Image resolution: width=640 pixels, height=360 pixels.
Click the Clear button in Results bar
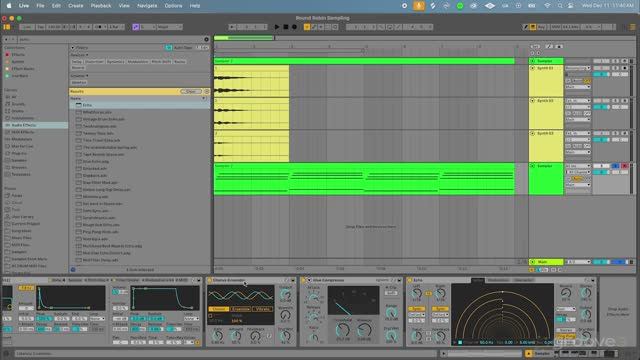pos(191,91)
